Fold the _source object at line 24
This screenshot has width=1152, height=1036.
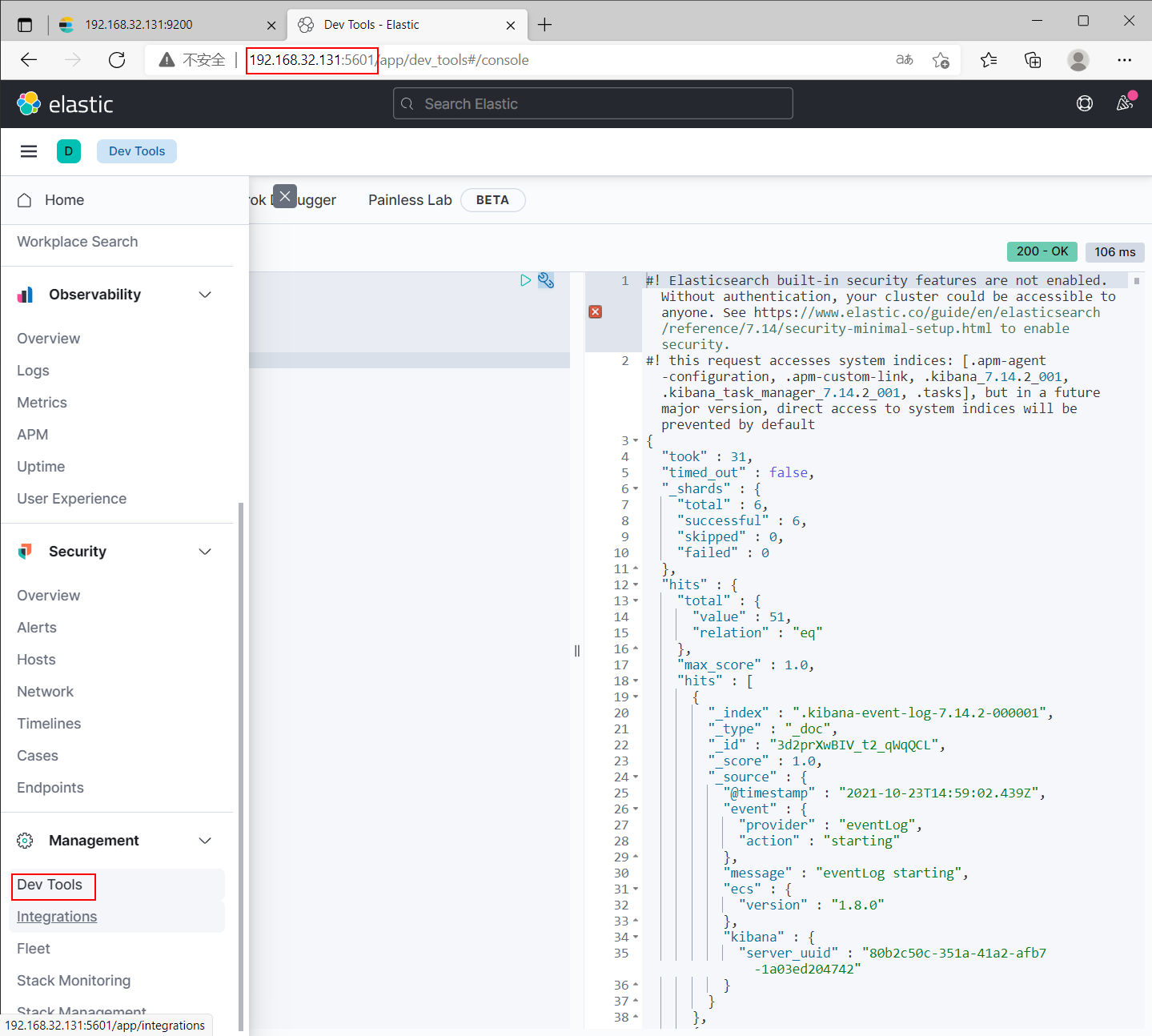636,777
